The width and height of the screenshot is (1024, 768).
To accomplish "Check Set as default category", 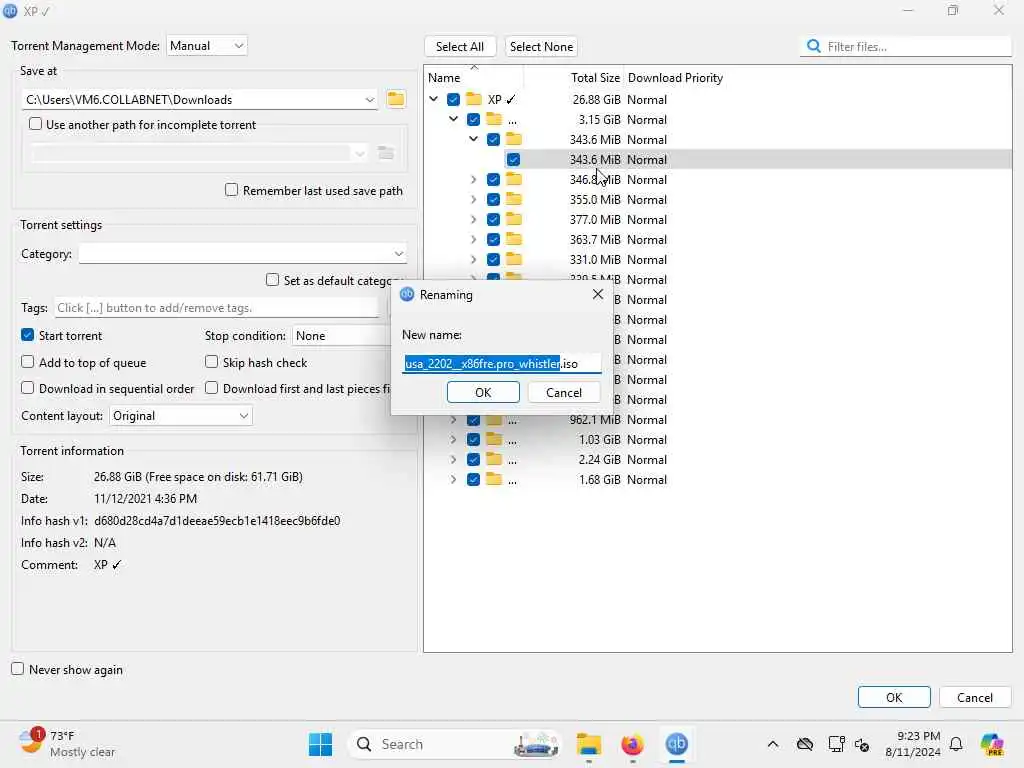I will pyautogui.click(x=272, y=280).
